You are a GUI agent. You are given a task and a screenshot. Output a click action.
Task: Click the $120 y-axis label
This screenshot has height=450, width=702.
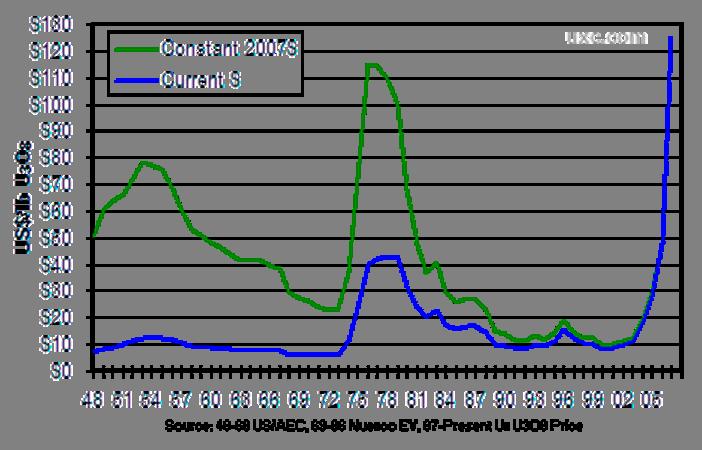click(x=51, y=52)
